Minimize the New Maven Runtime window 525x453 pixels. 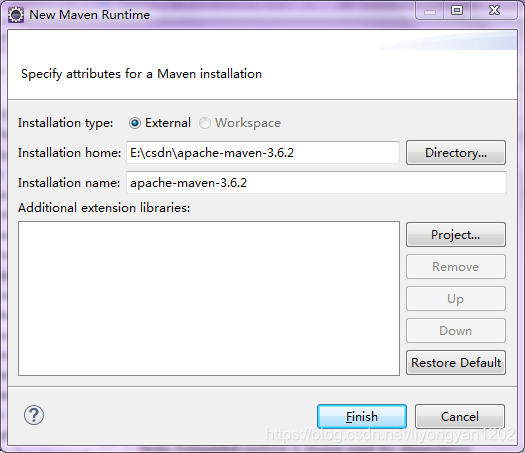430,11
